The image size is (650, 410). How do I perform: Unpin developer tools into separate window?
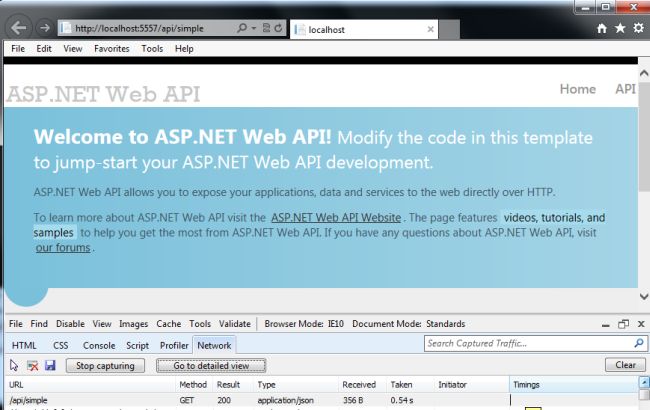[x=623, y=324]
